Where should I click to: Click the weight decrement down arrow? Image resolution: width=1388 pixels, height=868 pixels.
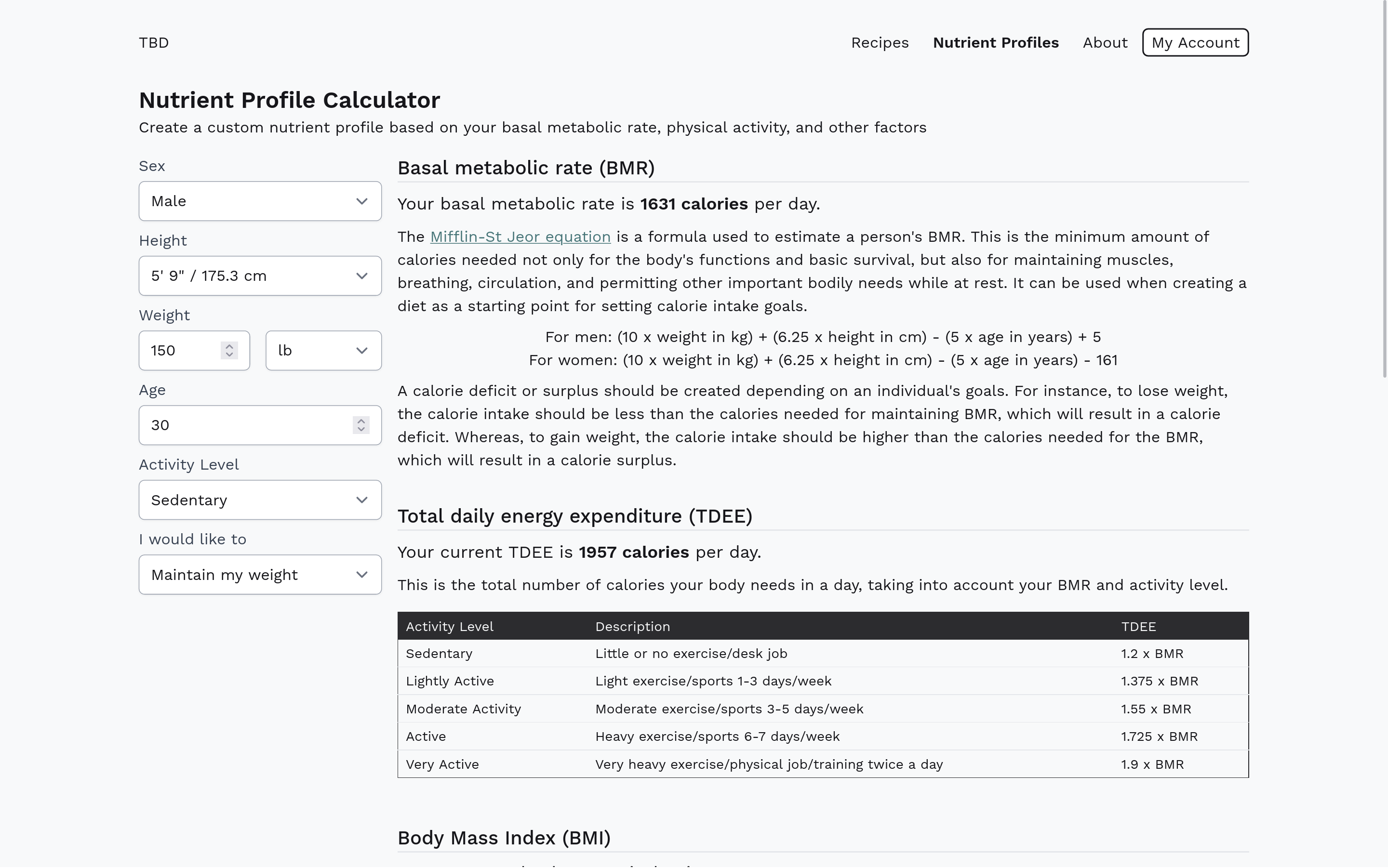click(x=229, y=355)
